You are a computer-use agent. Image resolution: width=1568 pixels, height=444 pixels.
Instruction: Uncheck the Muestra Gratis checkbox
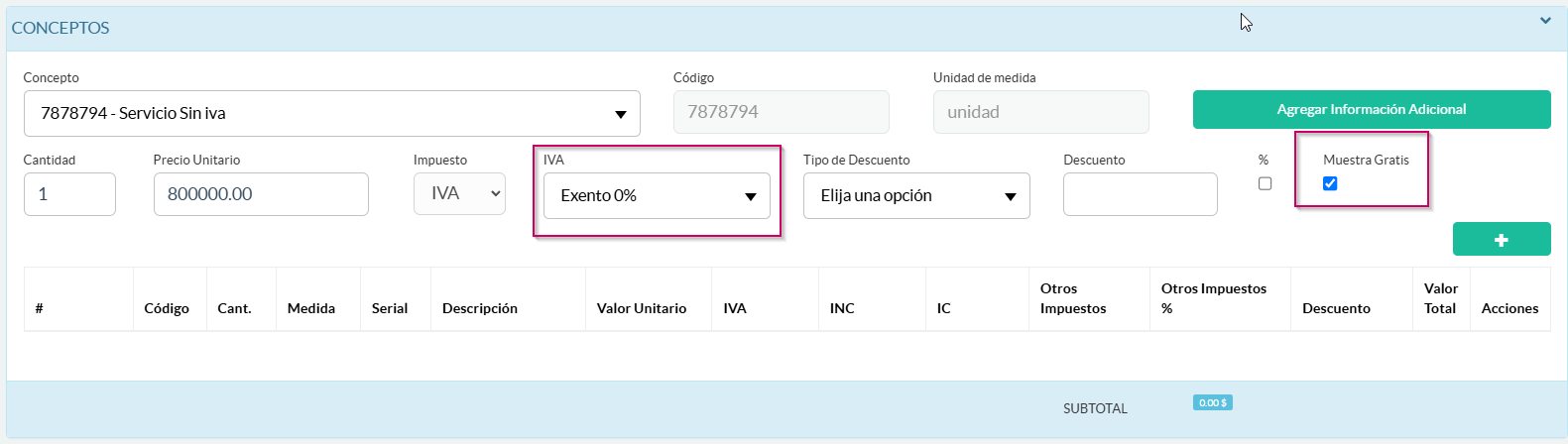click(1330, 183)
